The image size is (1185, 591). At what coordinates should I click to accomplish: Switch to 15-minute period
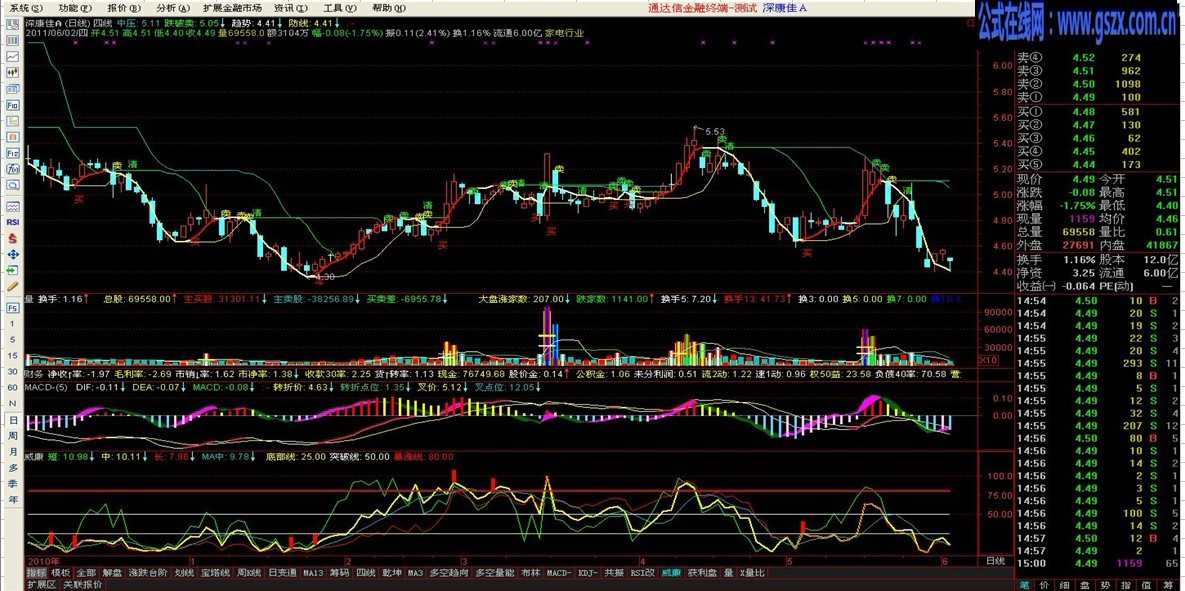tap(13, 355)
